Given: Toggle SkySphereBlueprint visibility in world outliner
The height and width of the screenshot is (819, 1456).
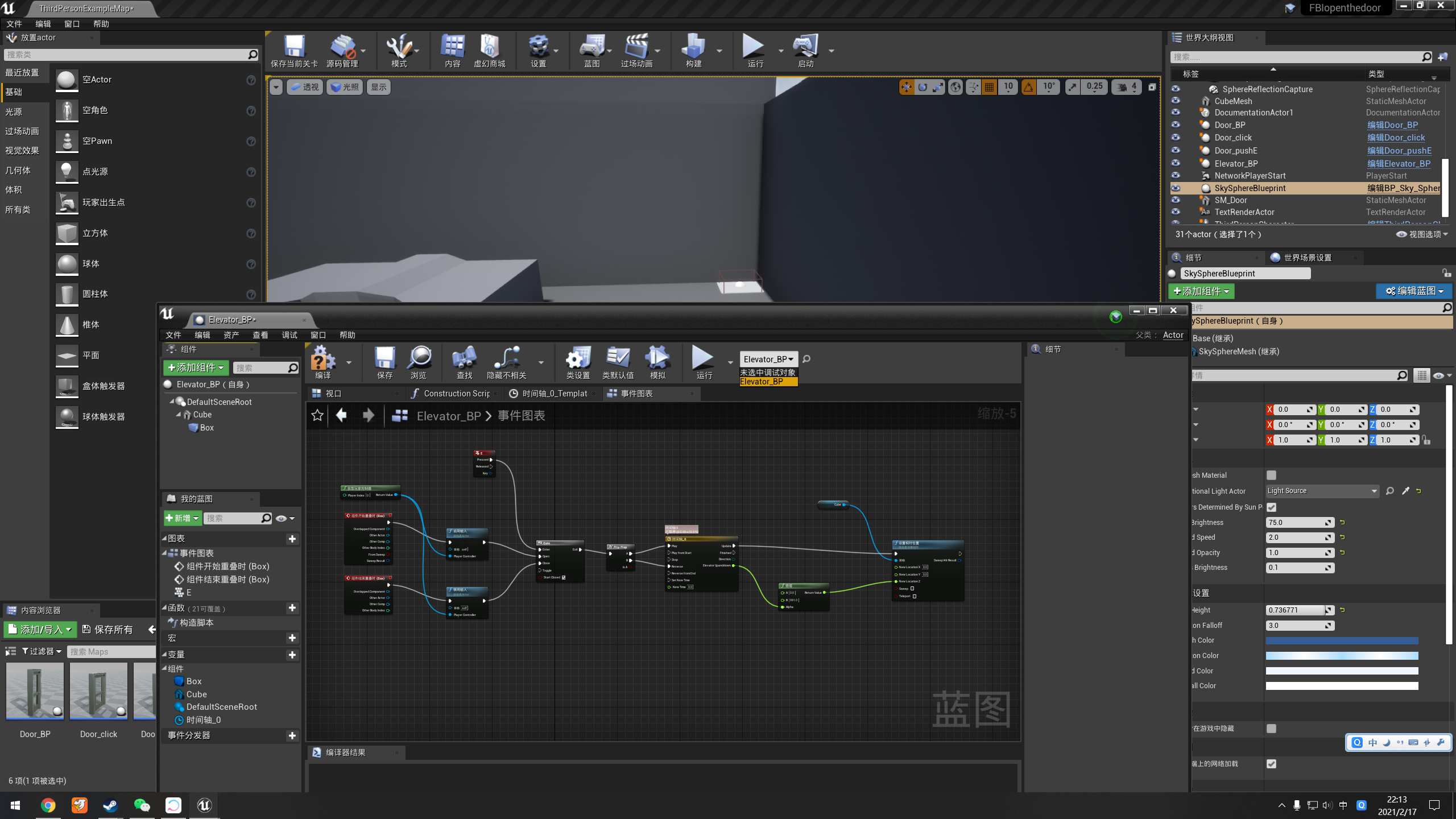Looking at the screenshot, I should tap(1176, 188).
